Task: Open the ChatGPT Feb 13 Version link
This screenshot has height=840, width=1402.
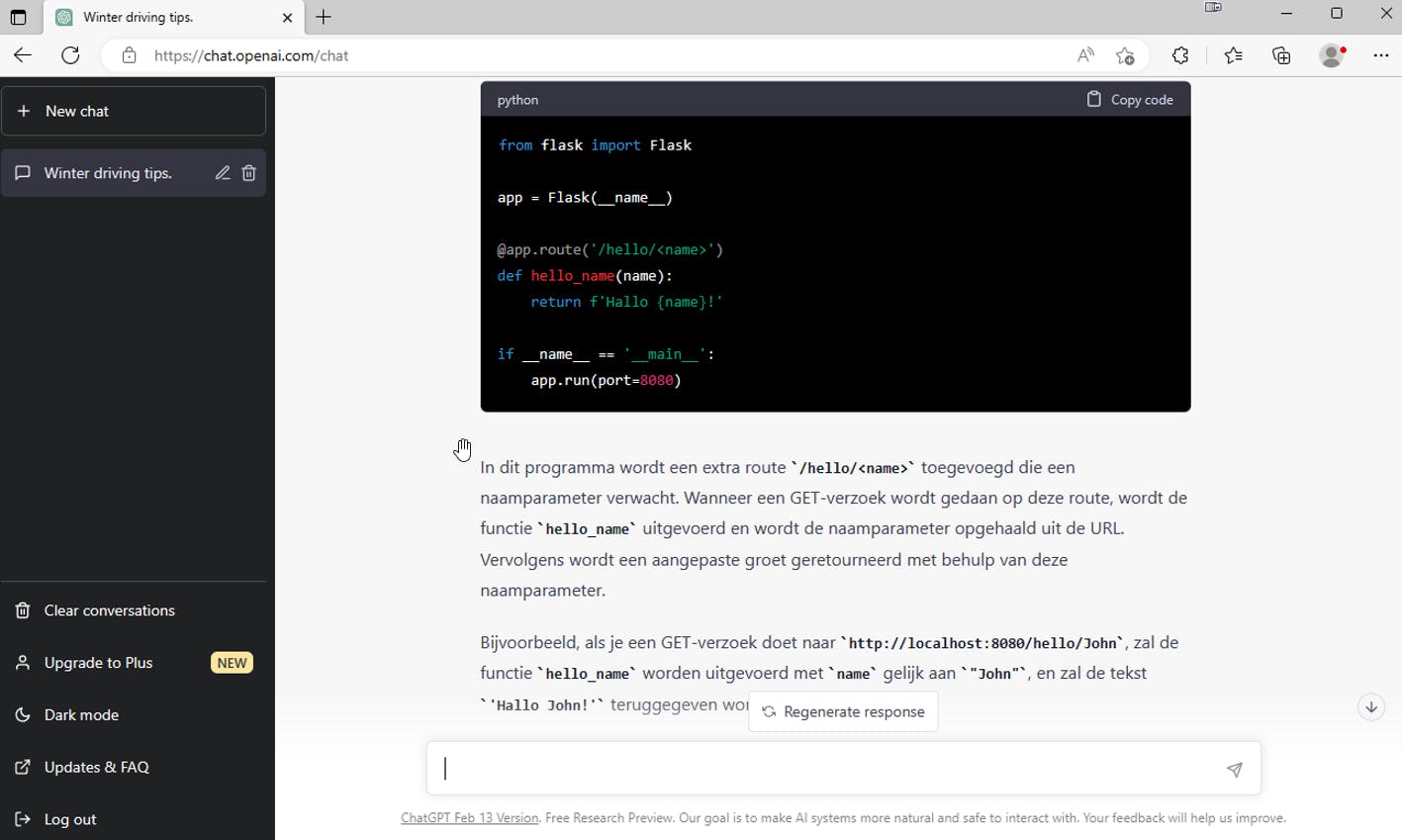Action: pyautogui.click(x=469, y=818)
